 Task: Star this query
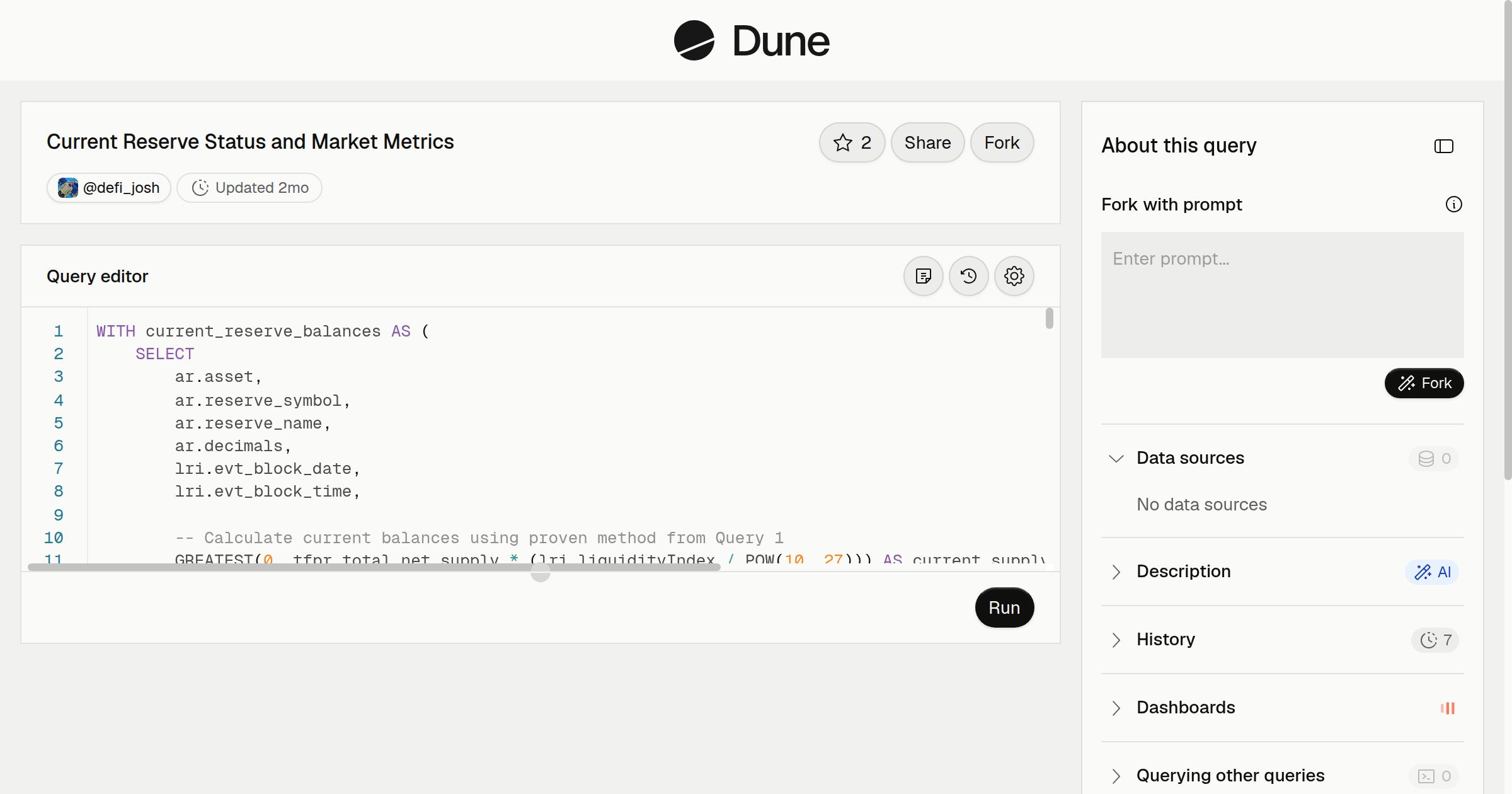click(x=852, y=142)
